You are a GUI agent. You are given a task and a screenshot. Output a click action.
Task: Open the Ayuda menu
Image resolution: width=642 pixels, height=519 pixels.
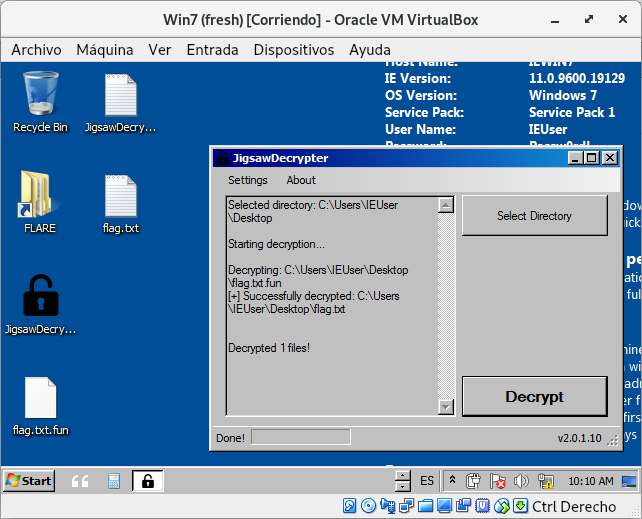pos(370,50)
